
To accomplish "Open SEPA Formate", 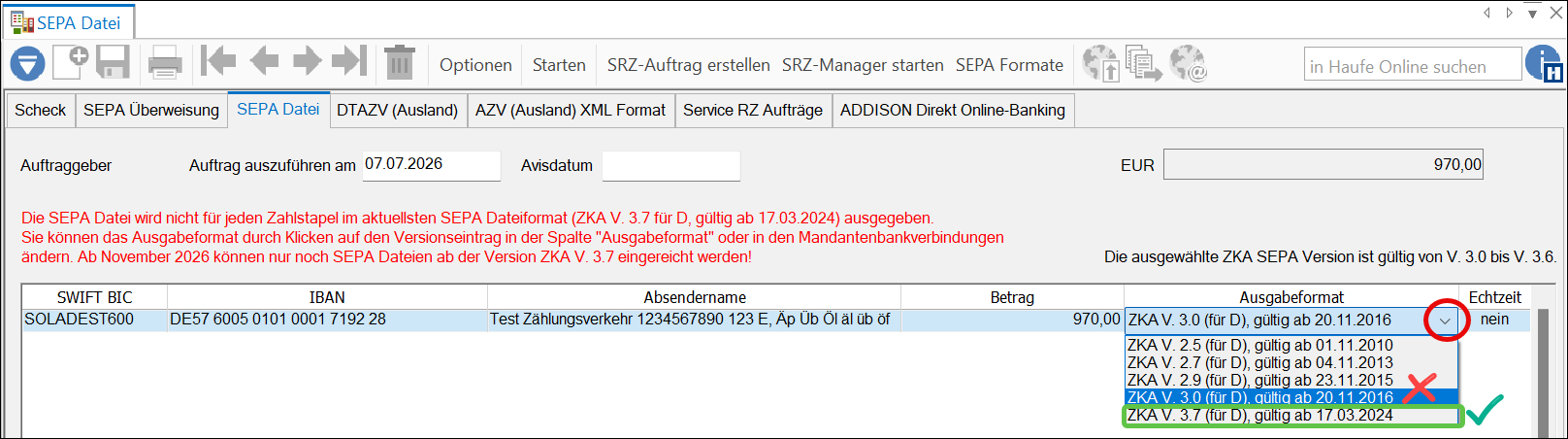I will tap(1009, 65).
